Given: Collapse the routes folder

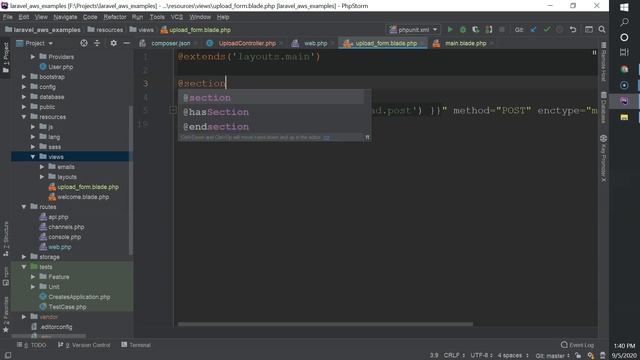Looking at the screenshot, I should (x=24, y=207).
